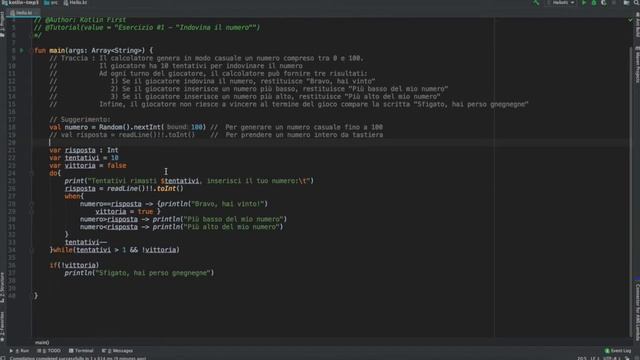This screenshot has width=640, height=360.
Task: Run the program with the green play icon
Action: point(584,3)
